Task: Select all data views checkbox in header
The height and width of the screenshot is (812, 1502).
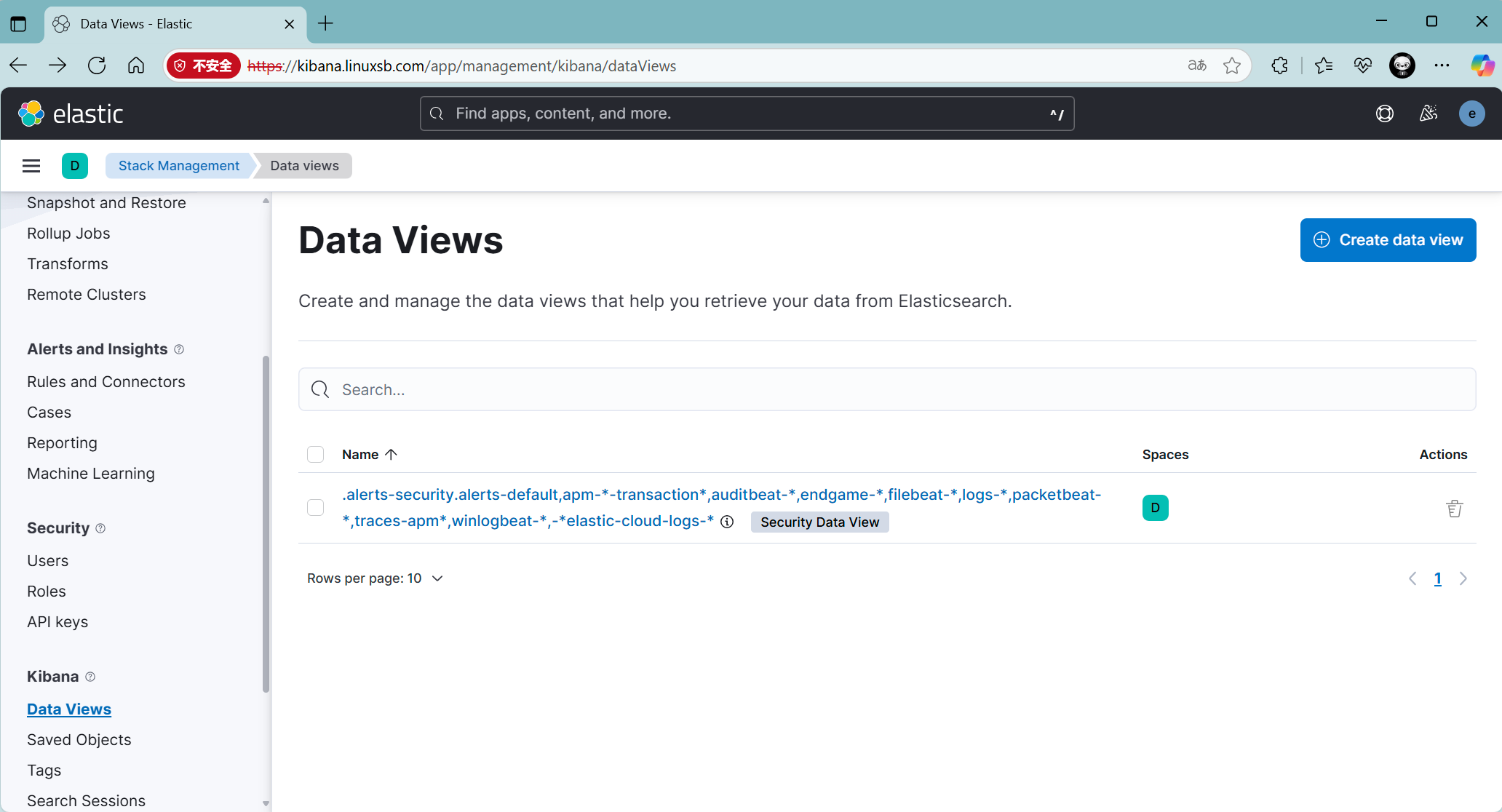Action: tap(315, 455)
